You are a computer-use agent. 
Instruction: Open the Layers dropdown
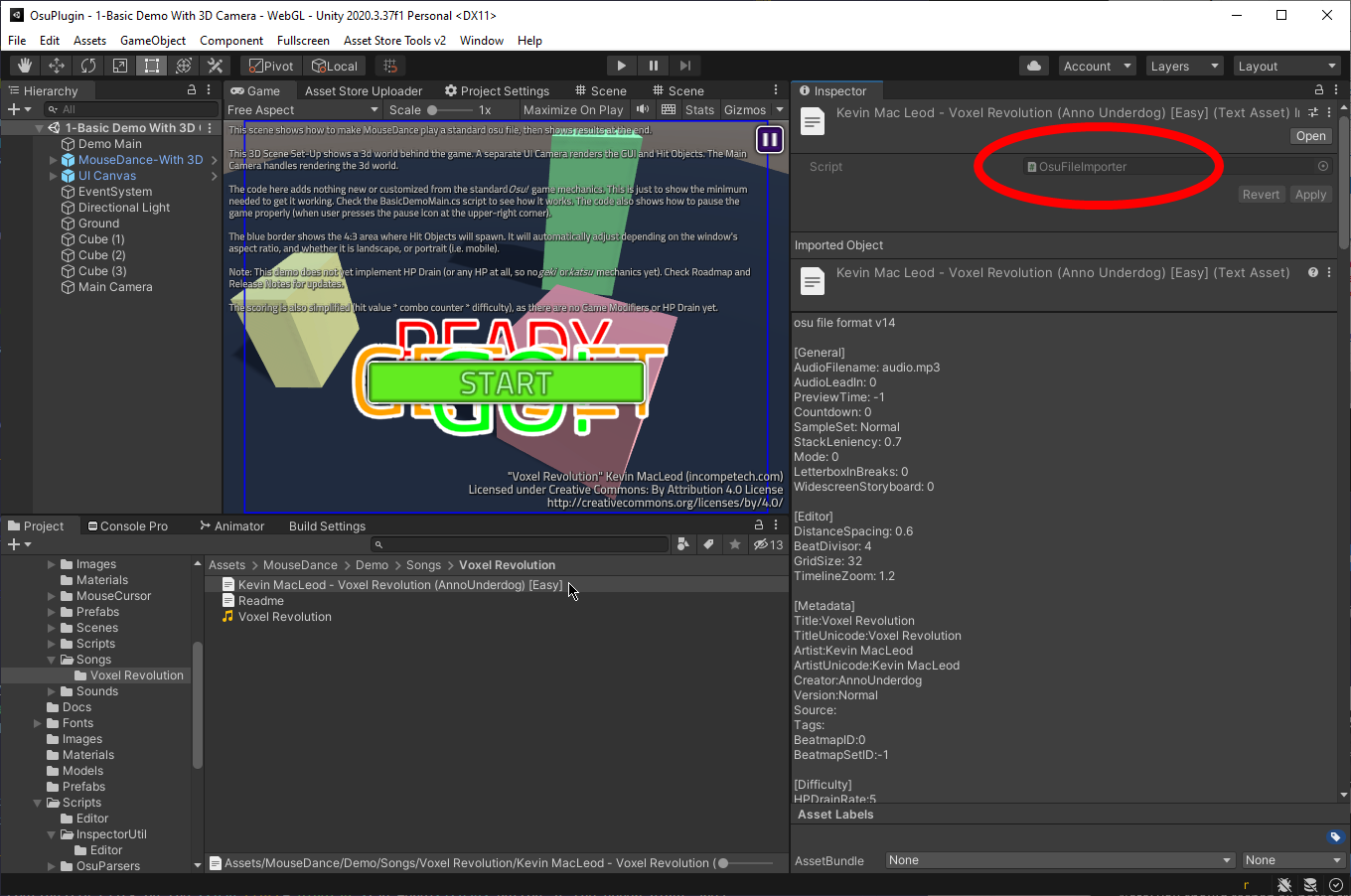1184,66
